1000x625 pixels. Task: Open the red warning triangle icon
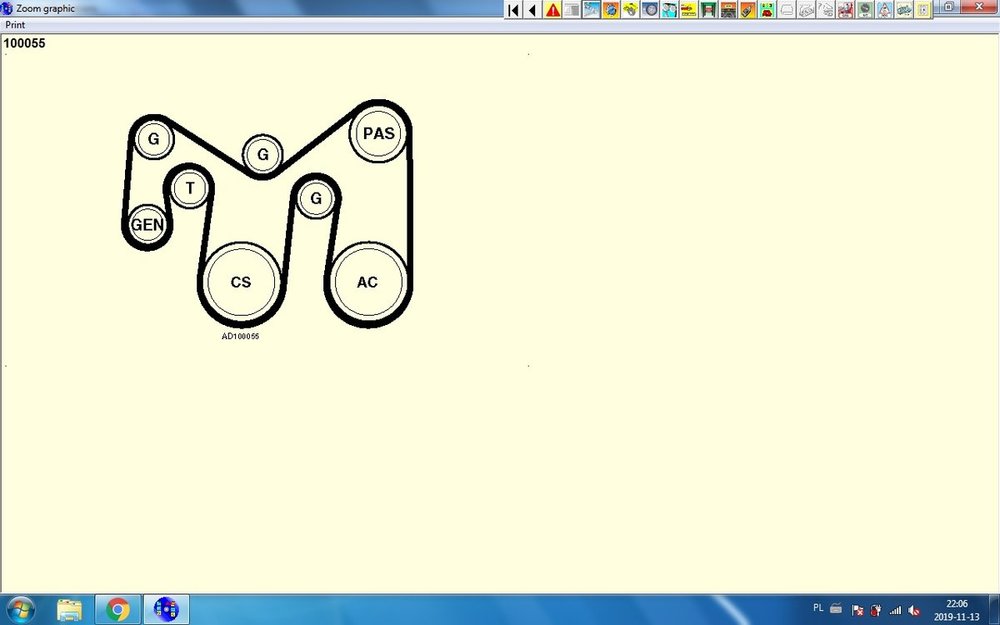pos(552,10)
